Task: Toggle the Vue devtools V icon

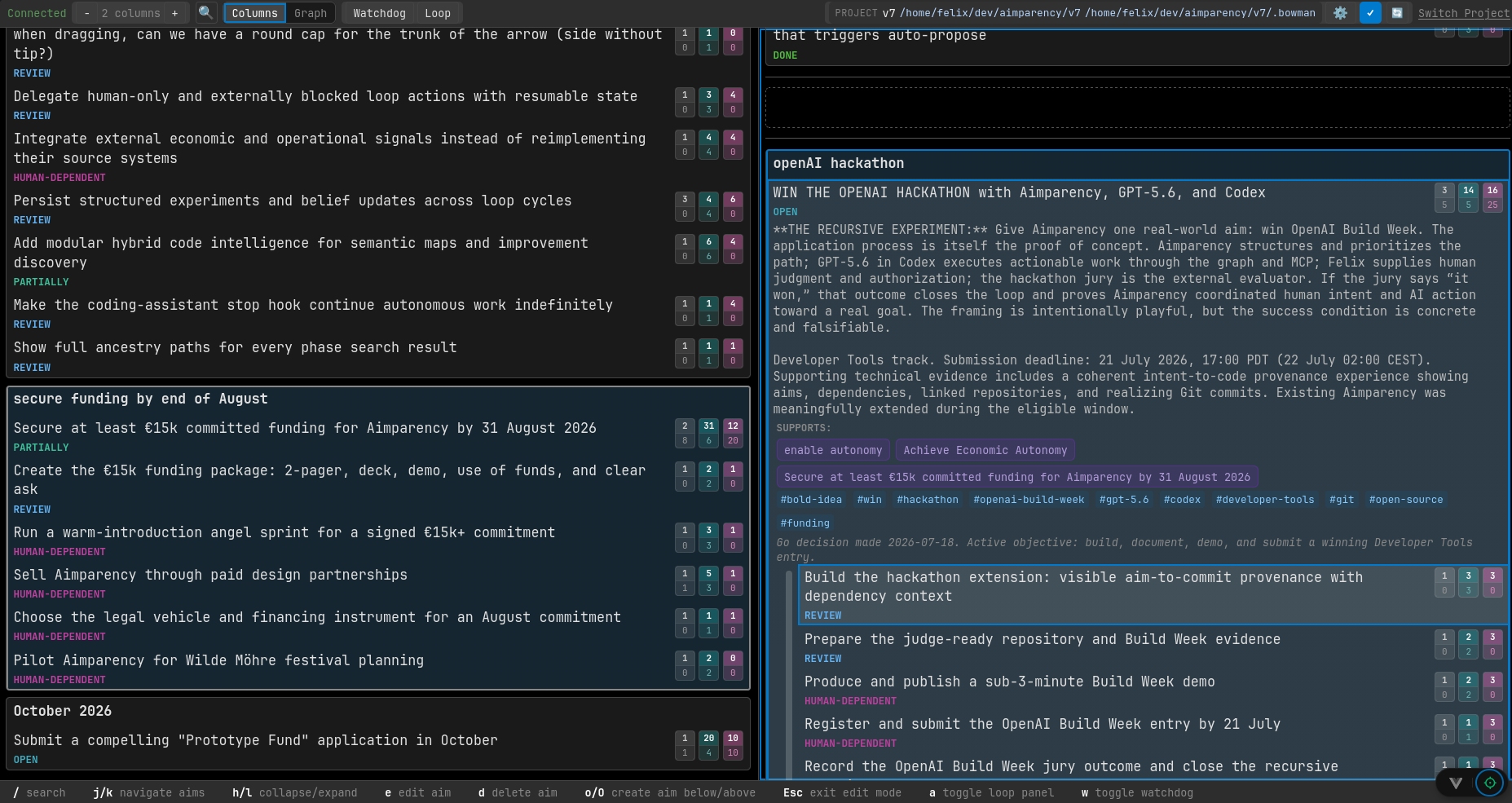Action: (x=1456, y=783)
